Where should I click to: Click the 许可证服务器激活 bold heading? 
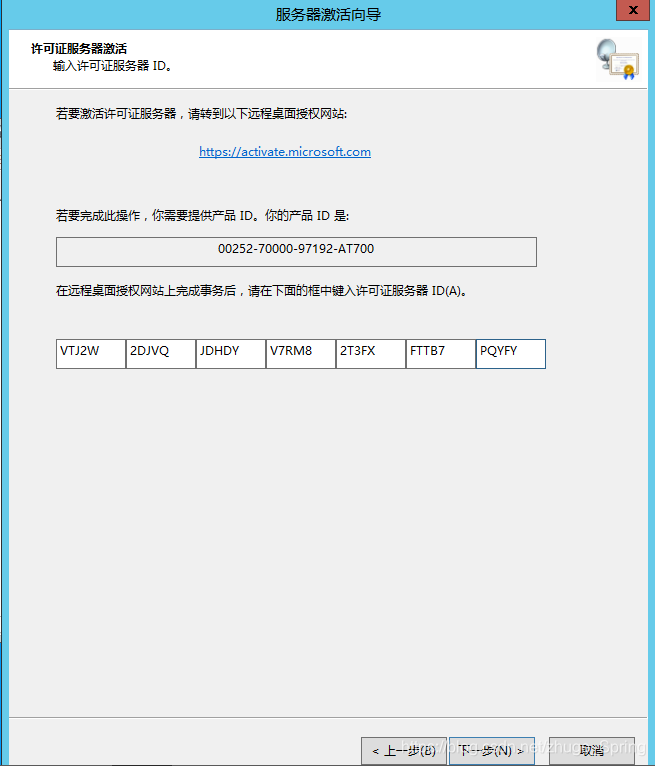(x=79, y=48)
